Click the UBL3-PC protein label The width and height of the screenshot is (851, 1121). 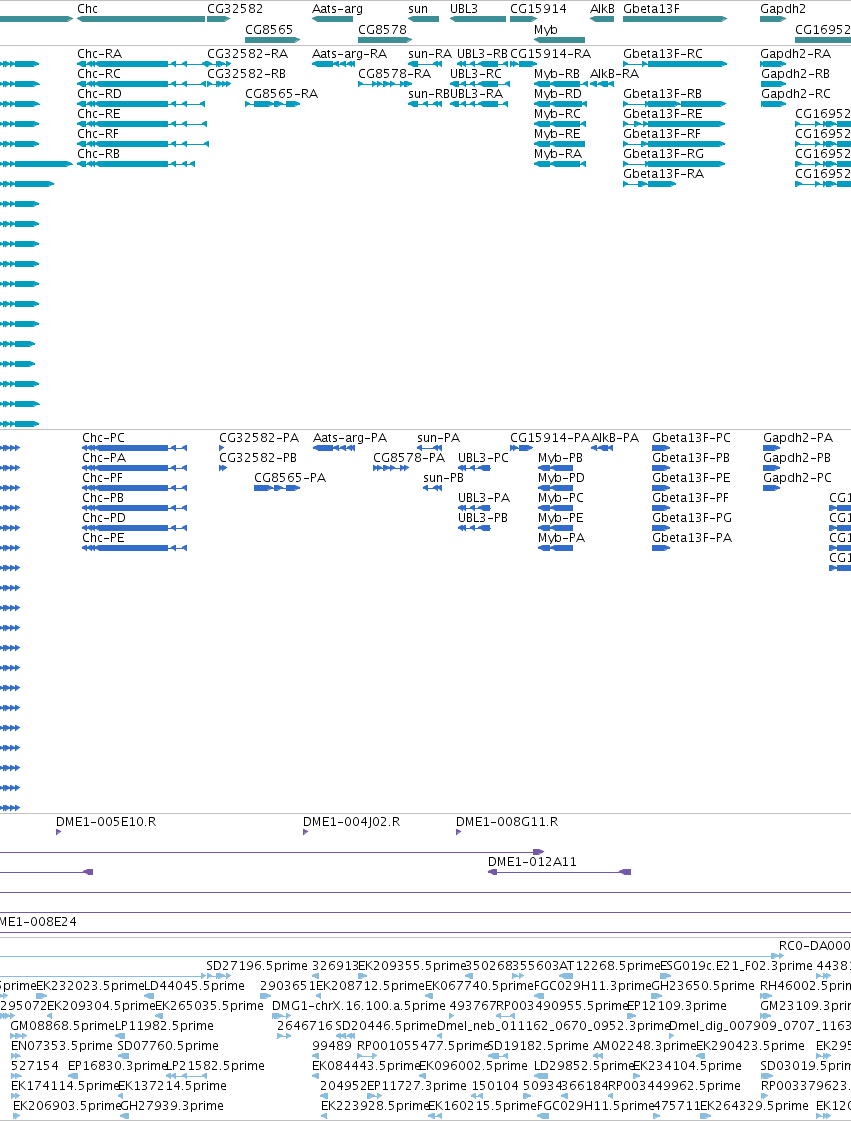click(x=483, y=458)
